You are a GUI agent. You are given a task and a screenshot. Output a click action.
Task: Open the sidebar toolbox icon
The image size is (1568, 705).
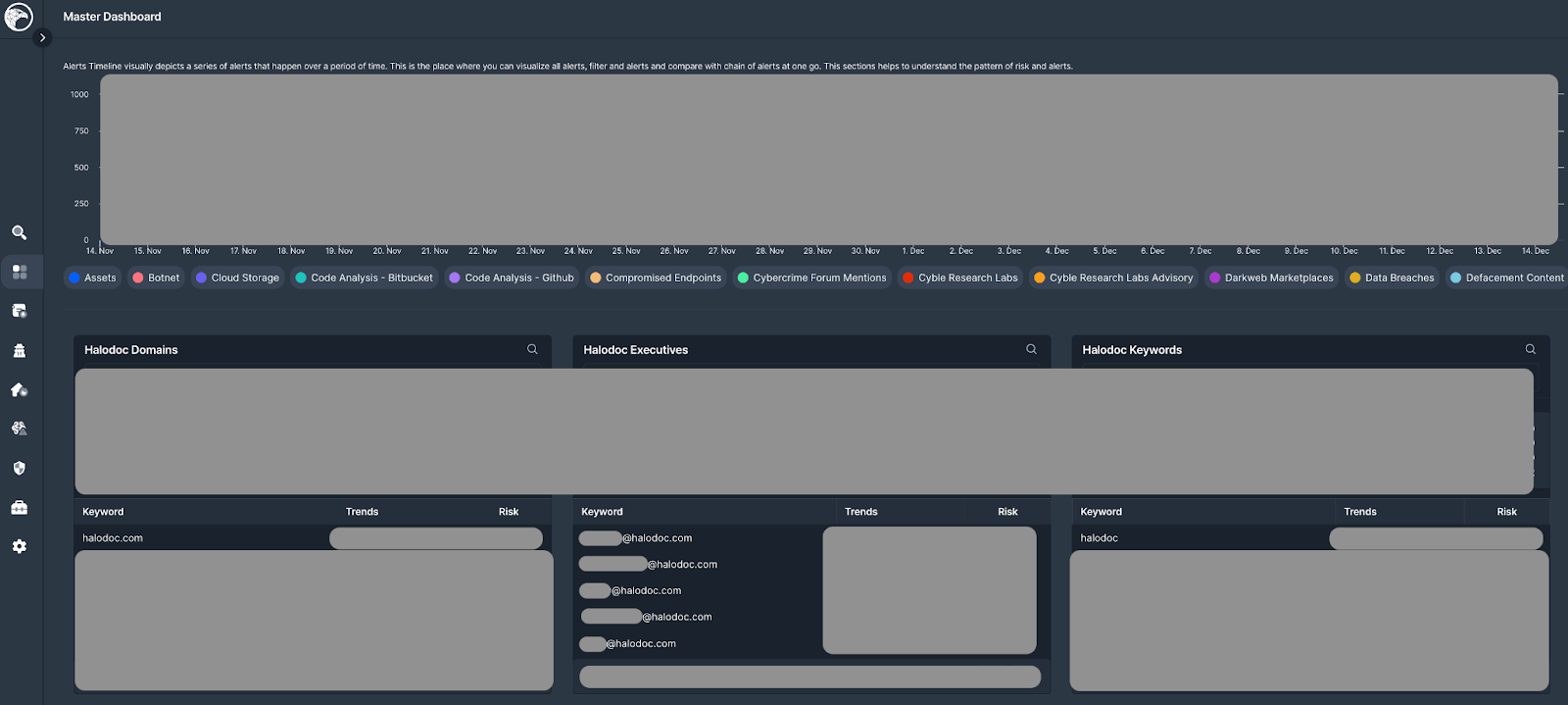tap(20, 507)
